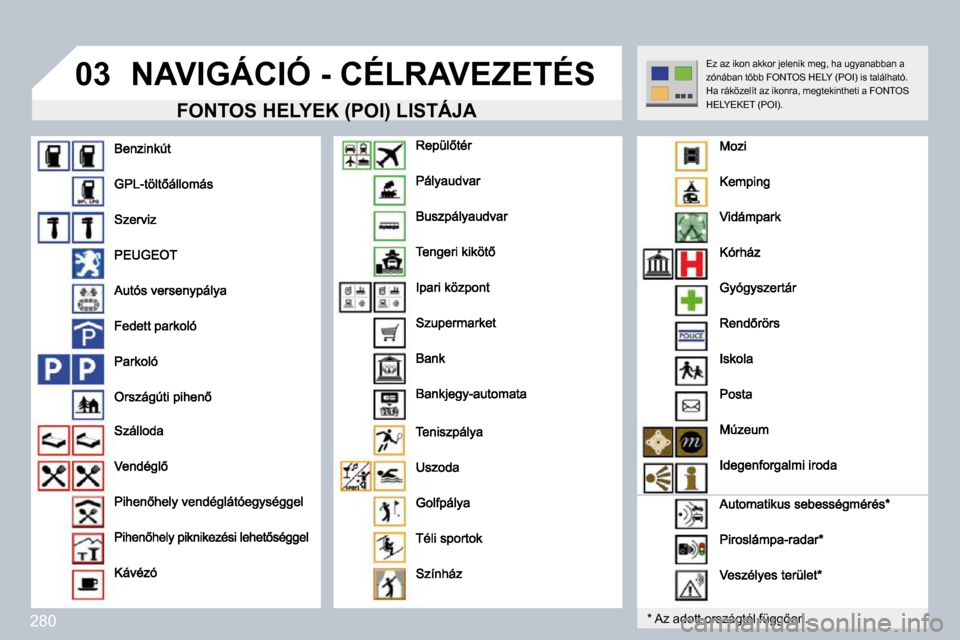Click the Fedett parkoló covered parking icon
This screenshot has width=960, height=640.
(88, 334)
